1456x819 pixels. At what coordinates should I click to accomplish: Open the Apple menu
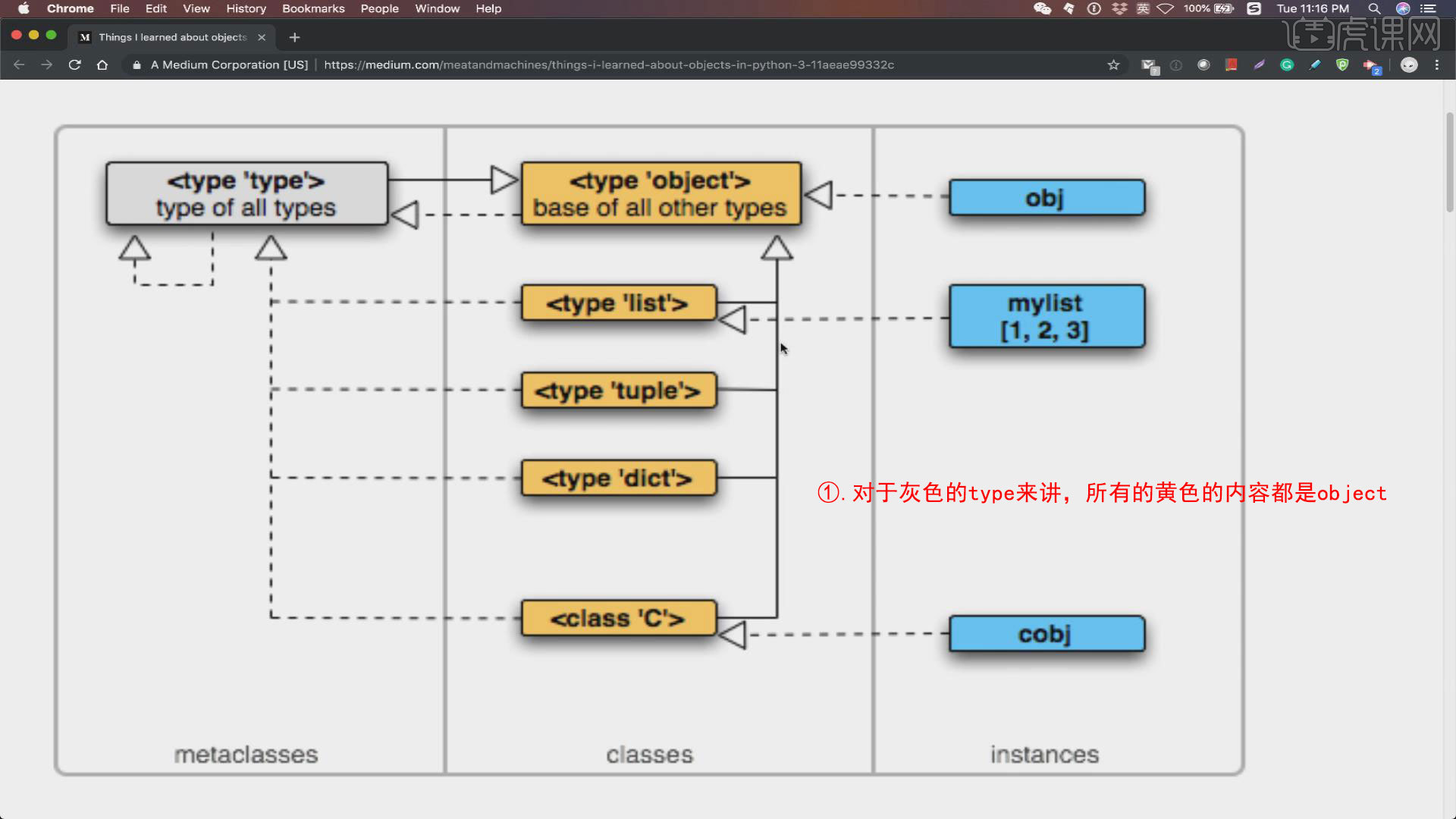24,8
